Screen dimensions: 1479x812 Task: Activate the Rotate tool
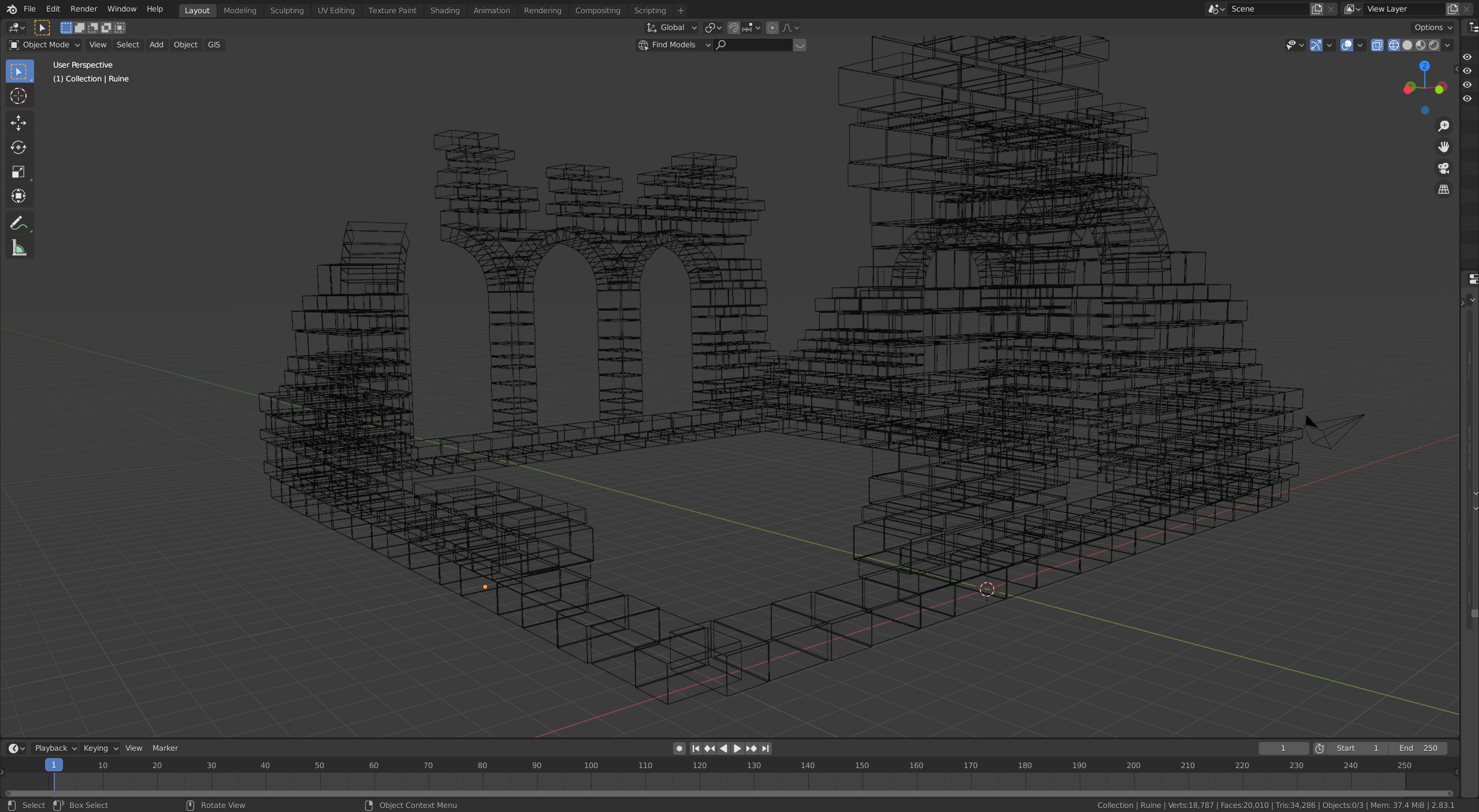(x=18, y=147)
